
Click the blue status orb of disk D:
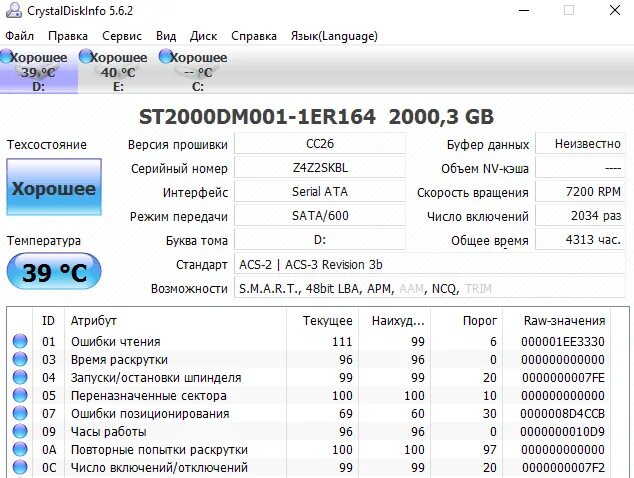[x=6, y=57]
